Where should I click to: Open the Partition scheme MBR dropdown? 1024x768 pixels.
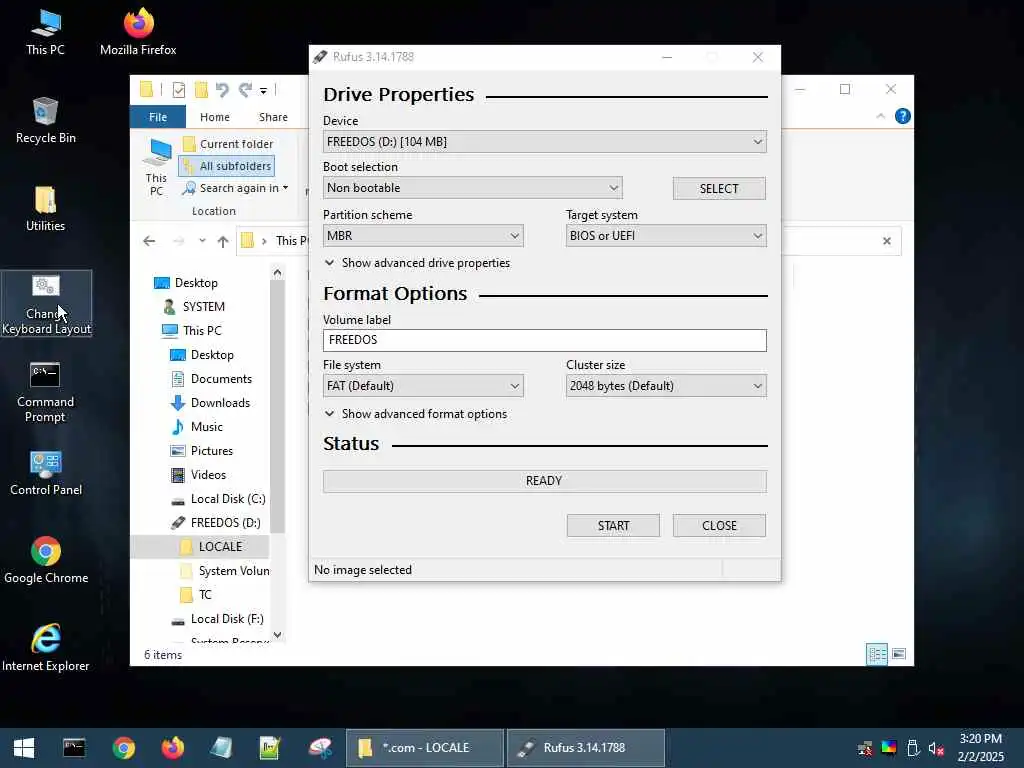[423, 236]
